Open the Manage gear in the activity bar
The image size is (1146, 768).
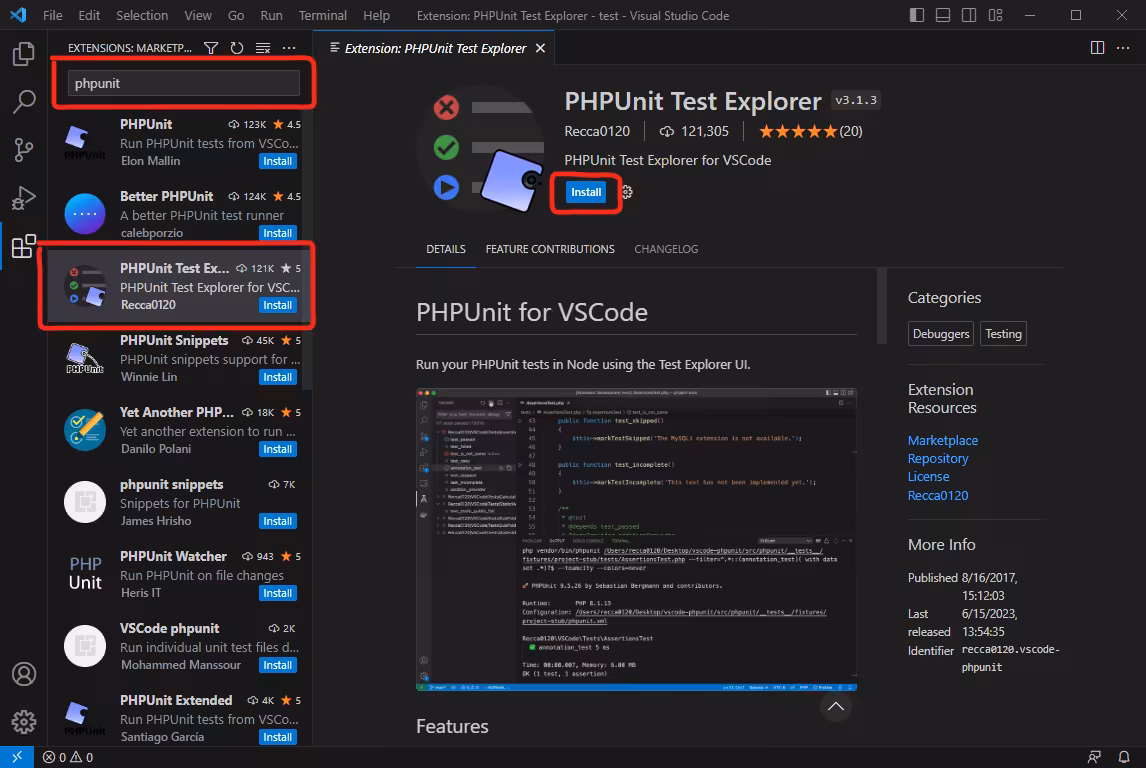click(23, 722)
